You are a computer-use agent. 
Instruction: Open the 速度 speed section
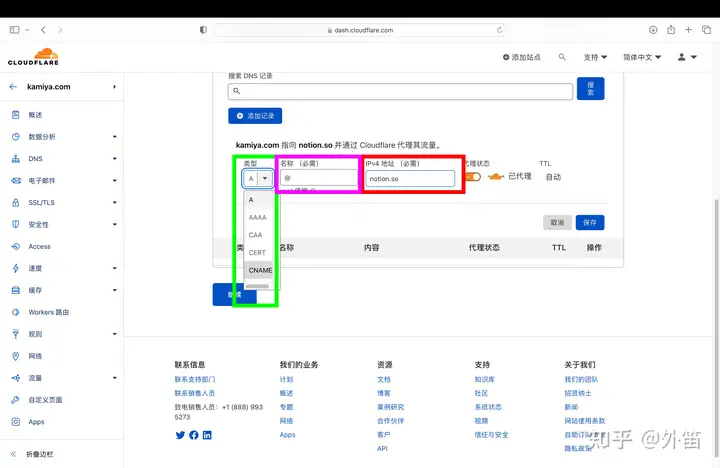35,269
